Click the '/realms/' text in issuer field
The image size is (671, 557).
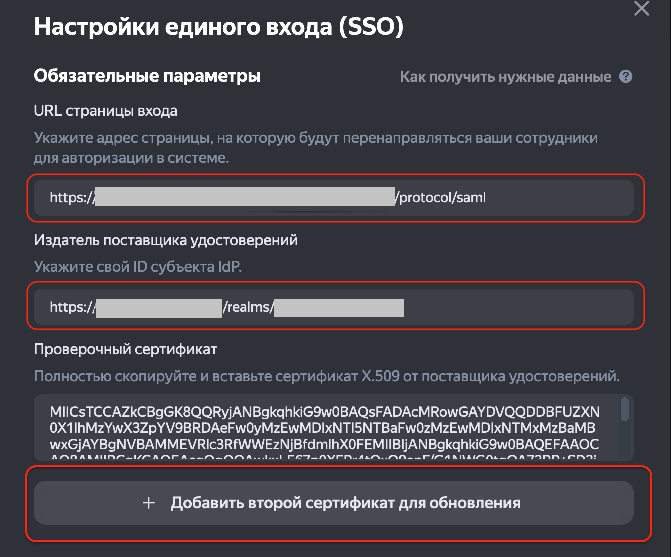(x=247, y=308)
